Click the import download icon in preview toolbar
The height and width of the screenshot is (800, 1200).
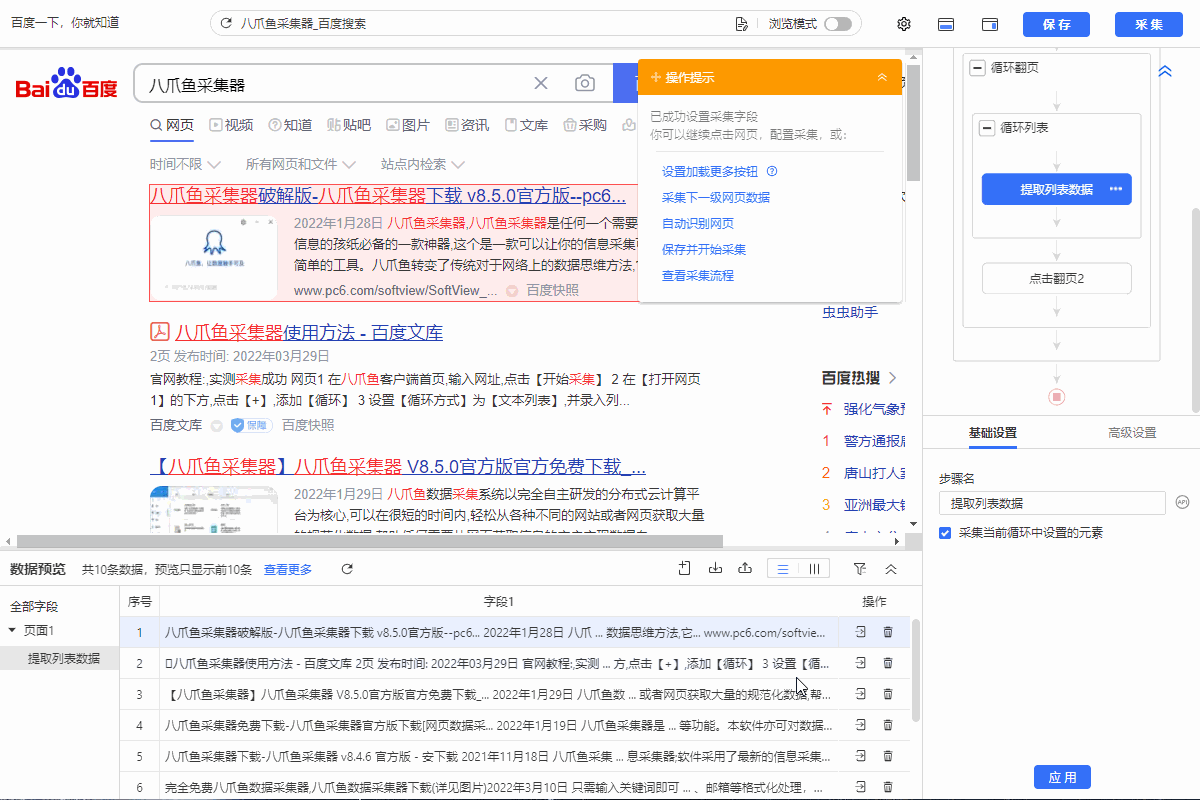715,568
